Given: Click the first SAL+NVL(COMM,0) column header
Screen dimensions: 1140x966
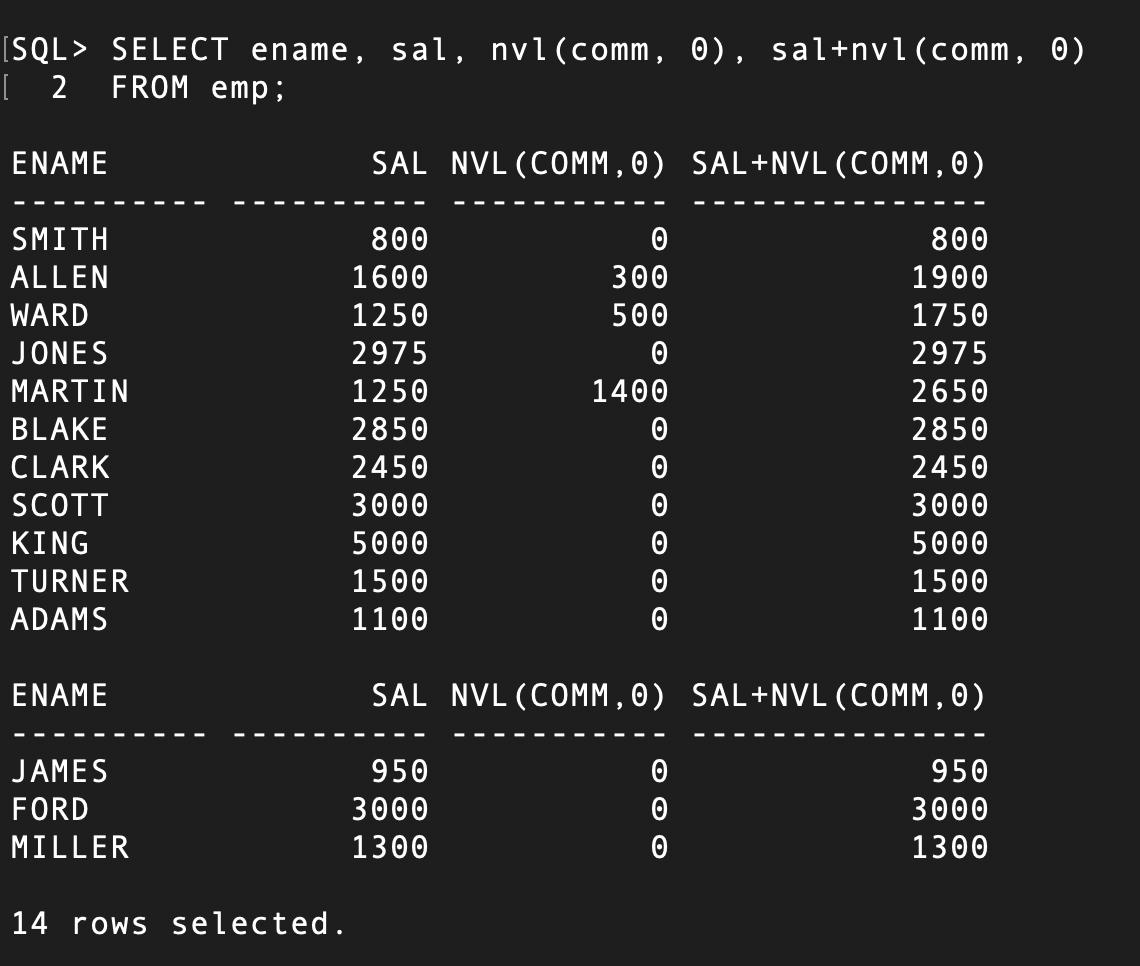Looking at the screenshot, I should (x=838, y=164).
